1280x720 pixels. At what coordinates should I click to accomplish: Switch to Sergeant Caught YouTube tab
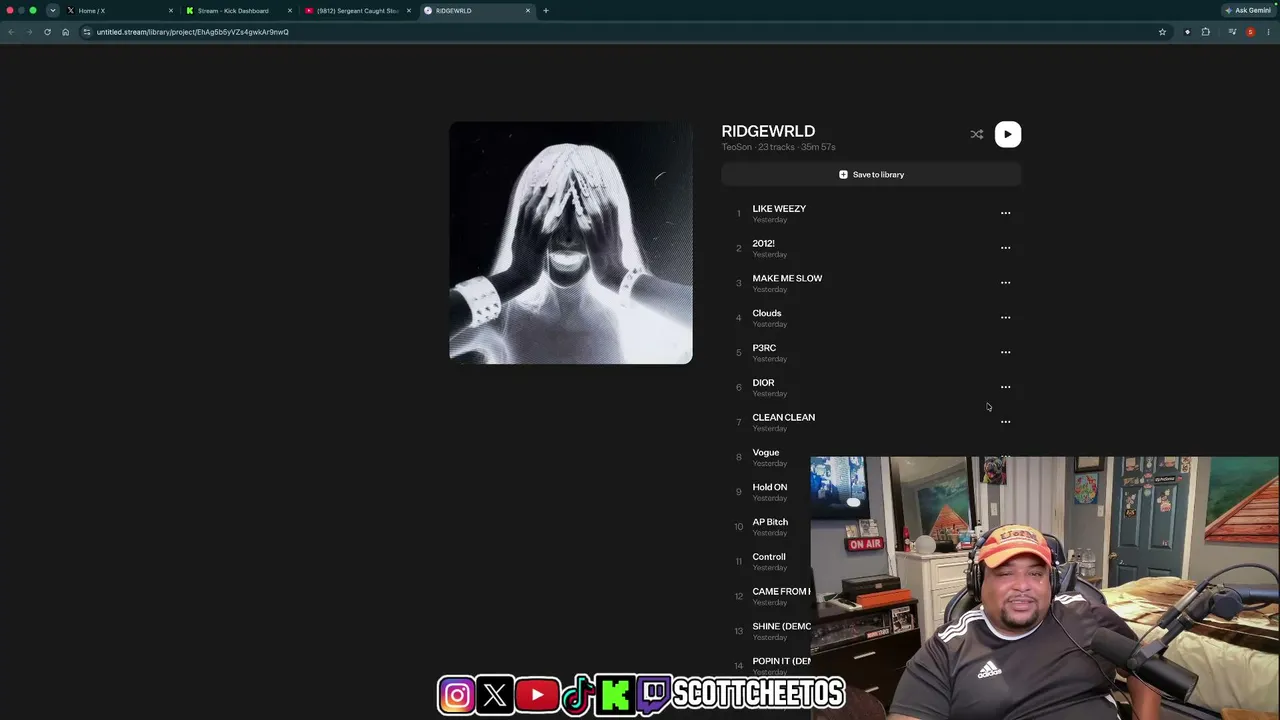(x=357, y=11)
